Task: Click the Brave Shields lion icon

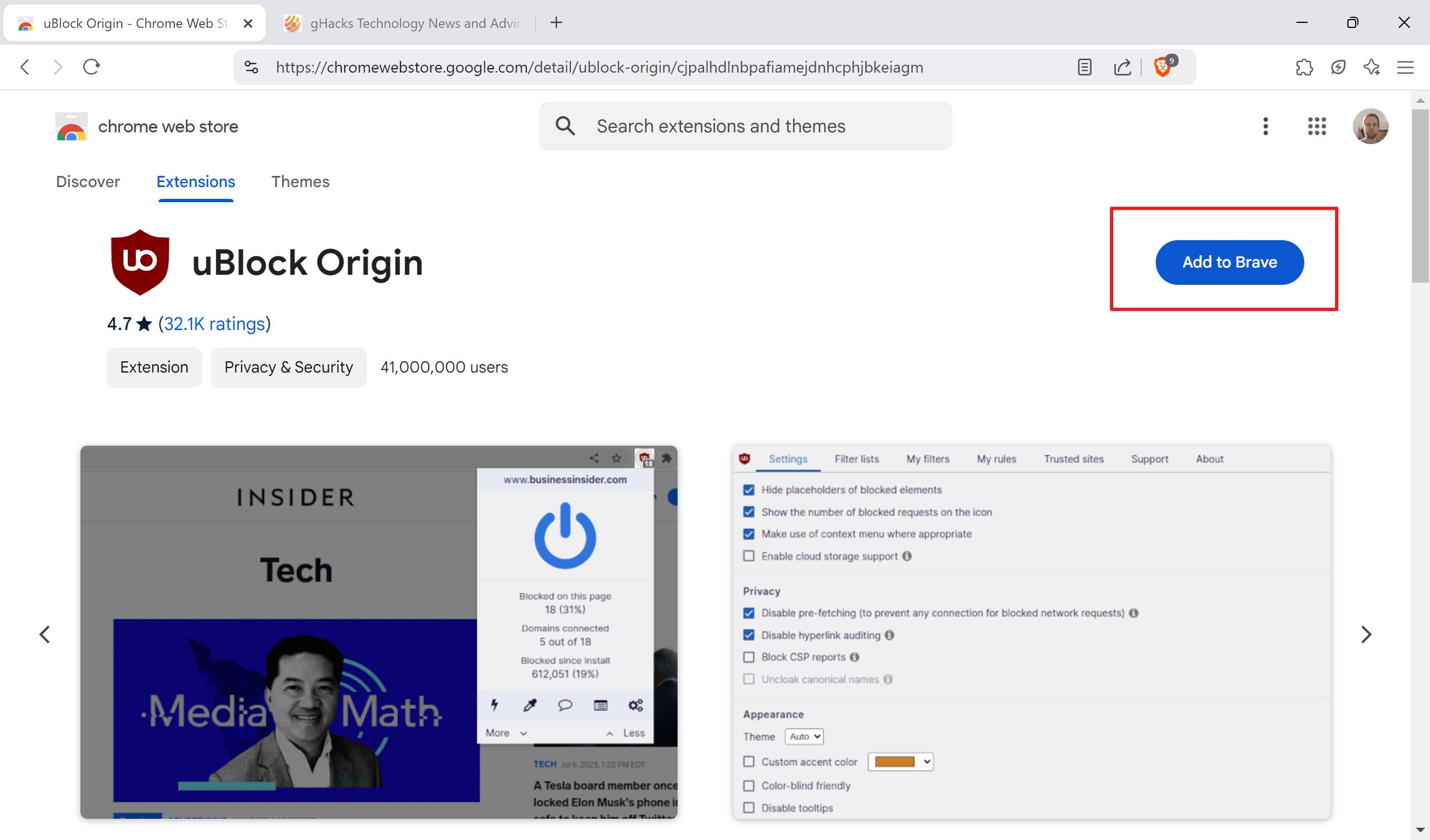Action: (1161, 67)
